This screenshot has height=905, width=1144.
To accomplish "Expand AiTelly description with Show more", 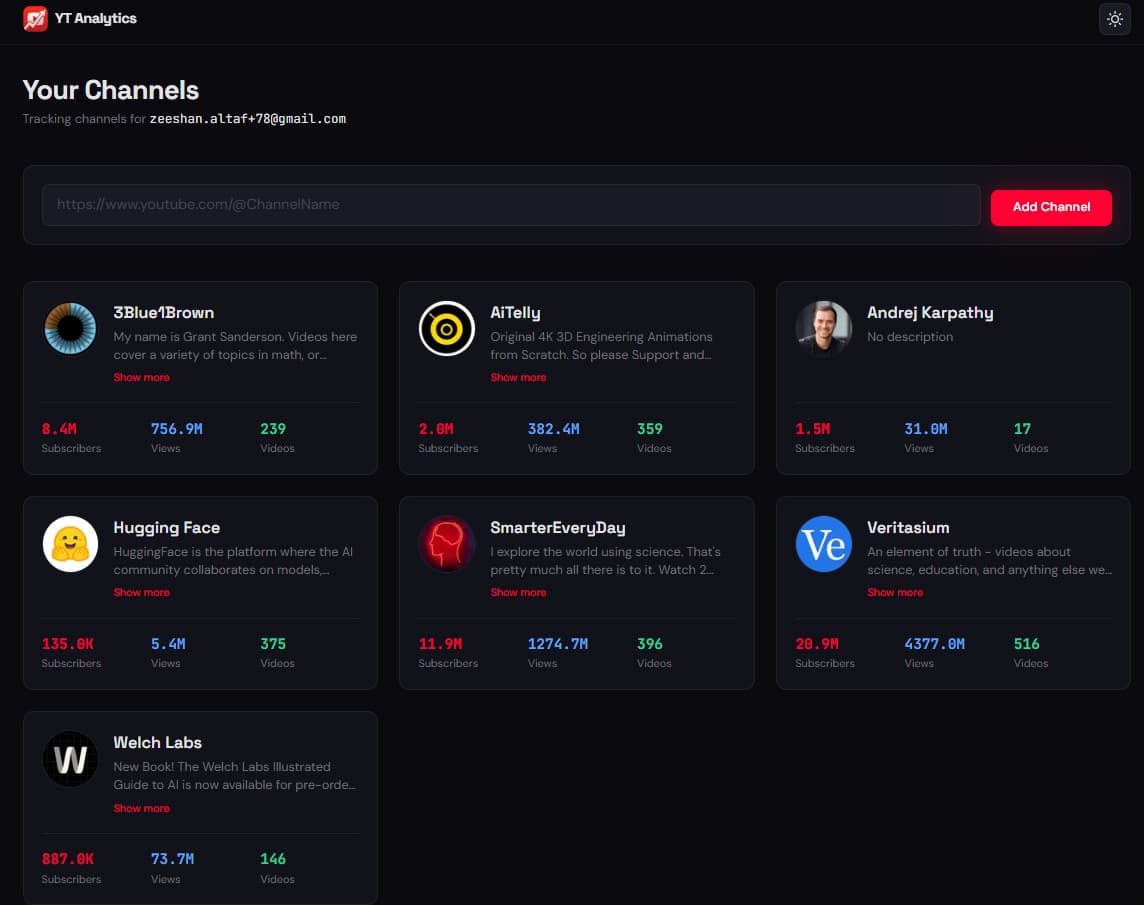I will pos(518,377).
